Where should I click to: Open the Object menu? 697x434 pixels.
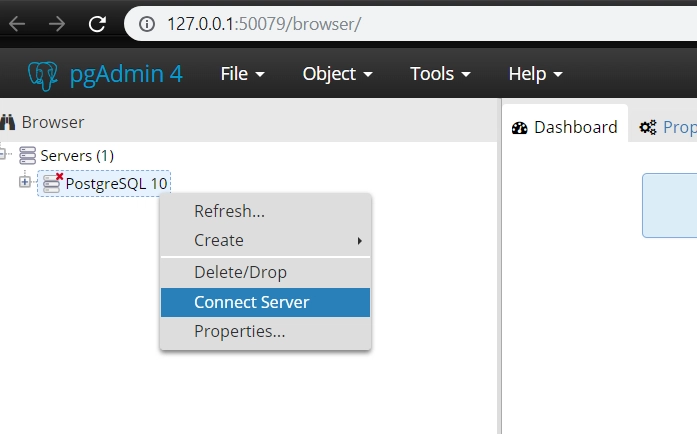[337, 74]
